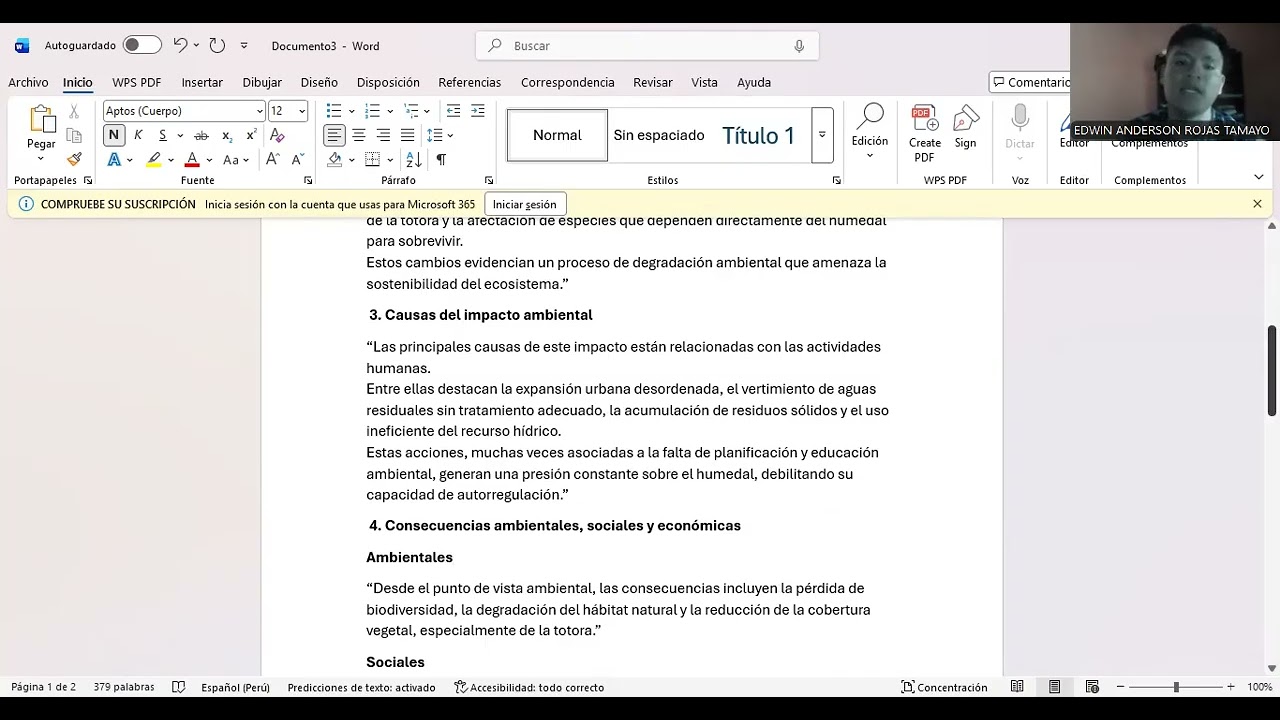Click the superscript x² button
Screen dimensions: 1280x720
pos(251,135)
